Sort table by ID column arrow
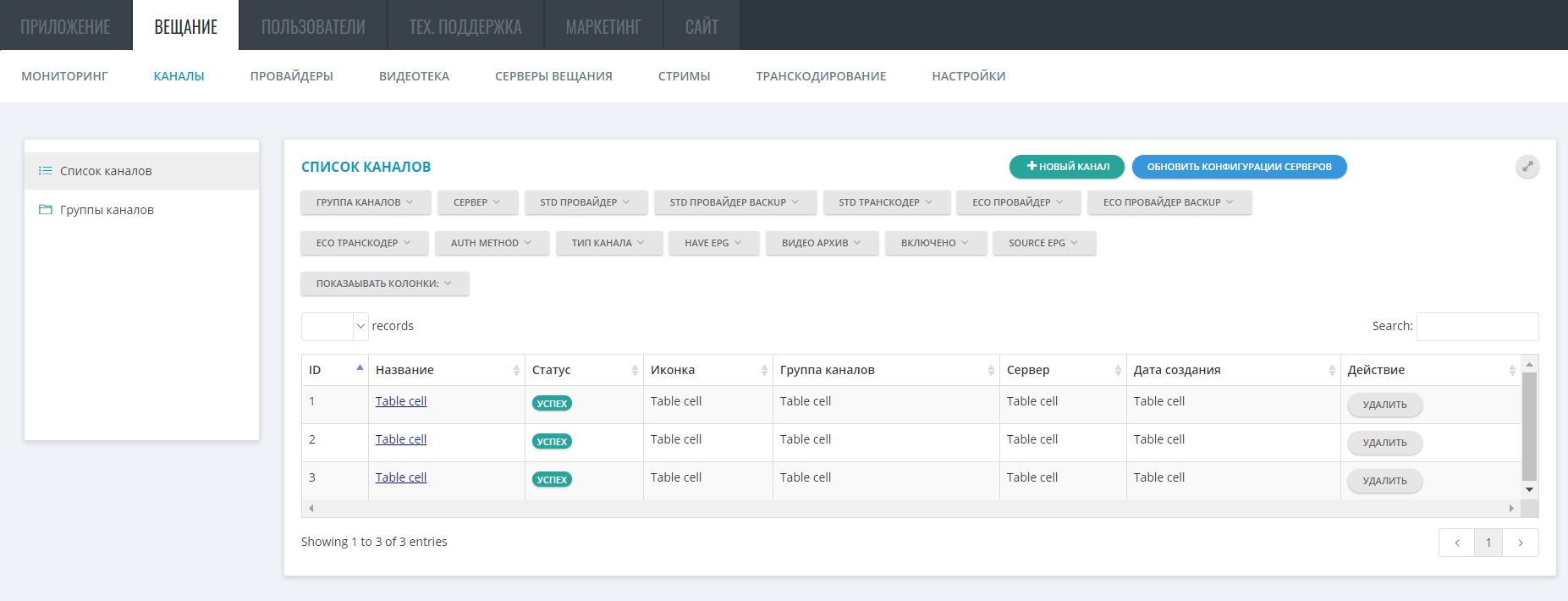 360,368
